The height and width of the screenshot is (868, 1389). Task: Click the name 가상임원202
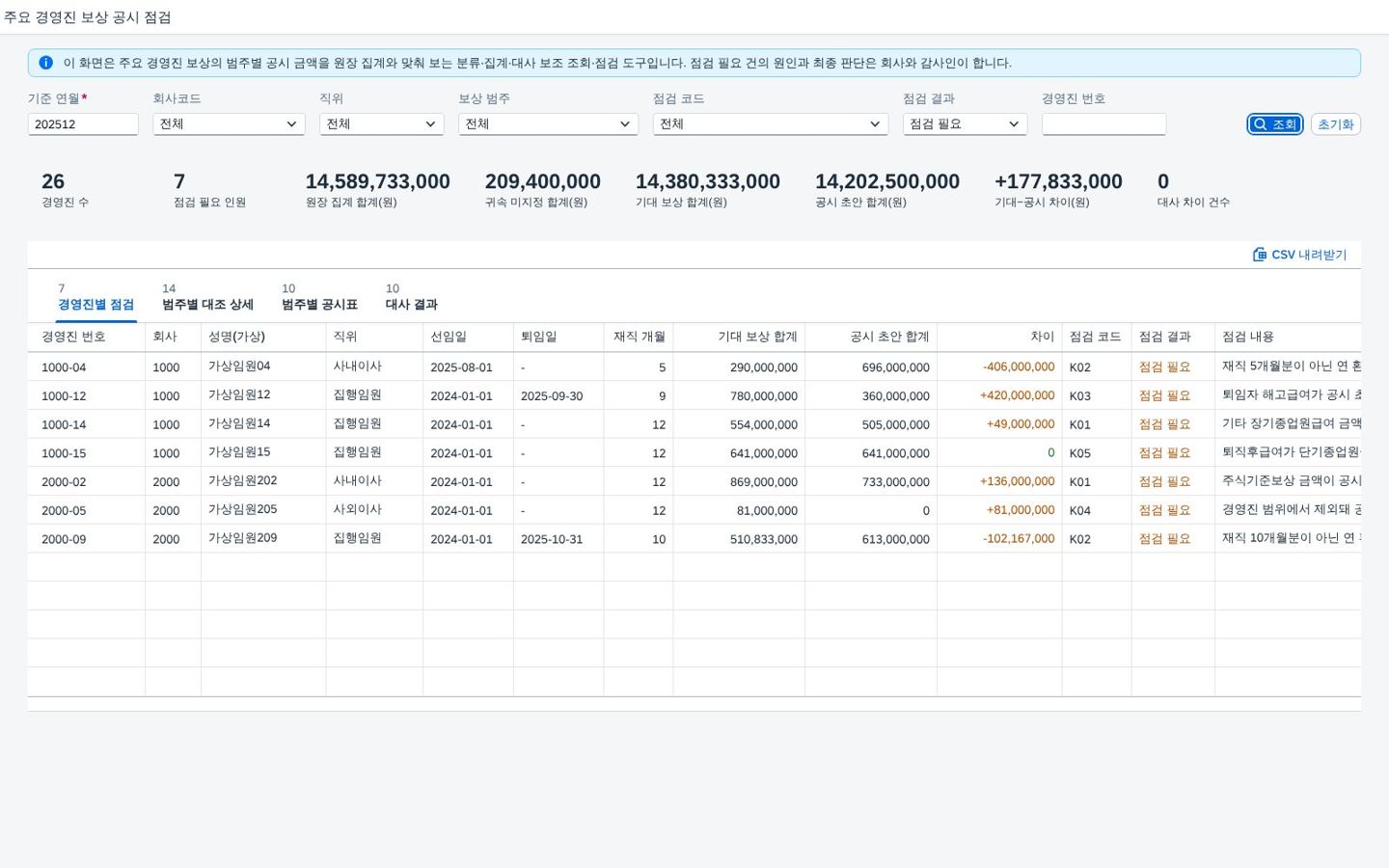click(243, 481)
